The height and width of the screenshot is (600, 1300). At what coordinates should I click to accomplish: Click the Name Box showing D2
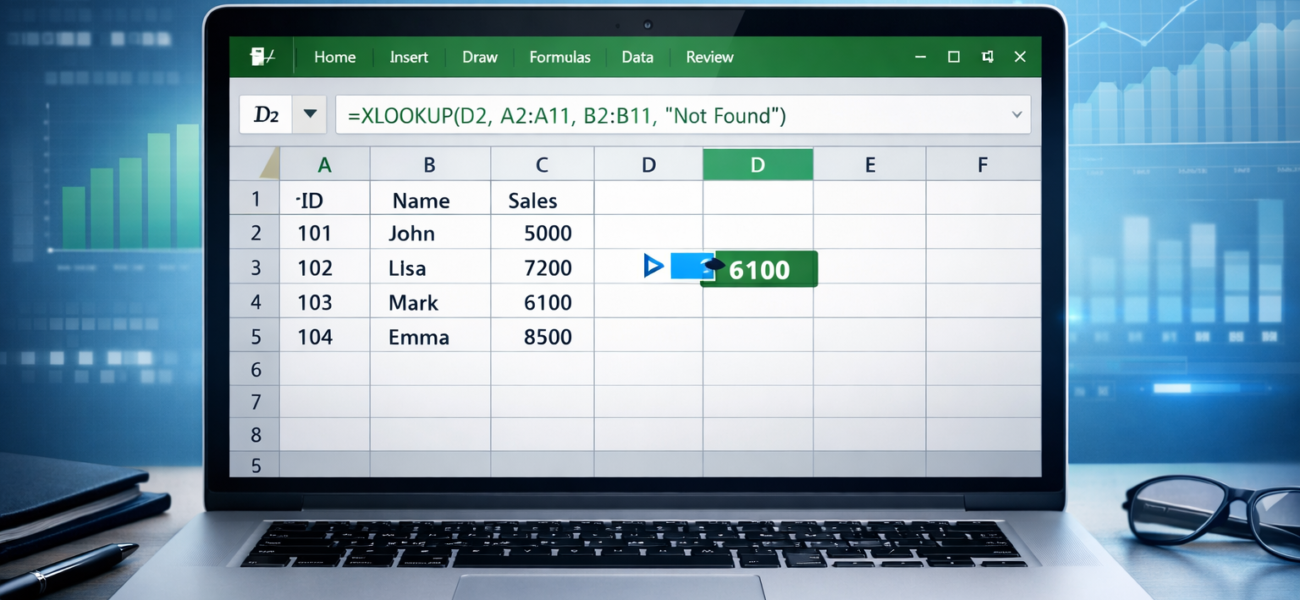pos(267,115)
